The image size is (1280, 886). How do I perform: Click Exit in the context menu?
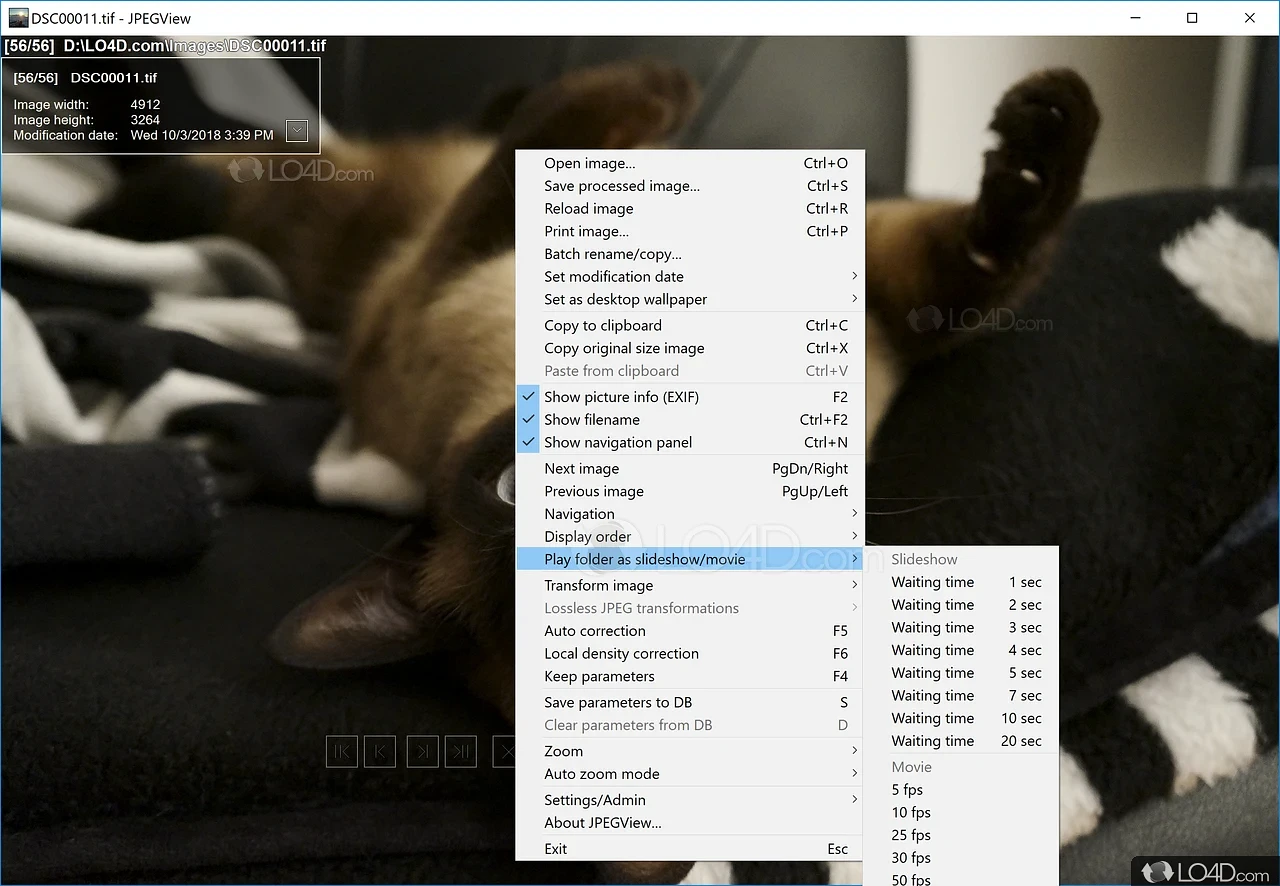(x=690, y=849)
